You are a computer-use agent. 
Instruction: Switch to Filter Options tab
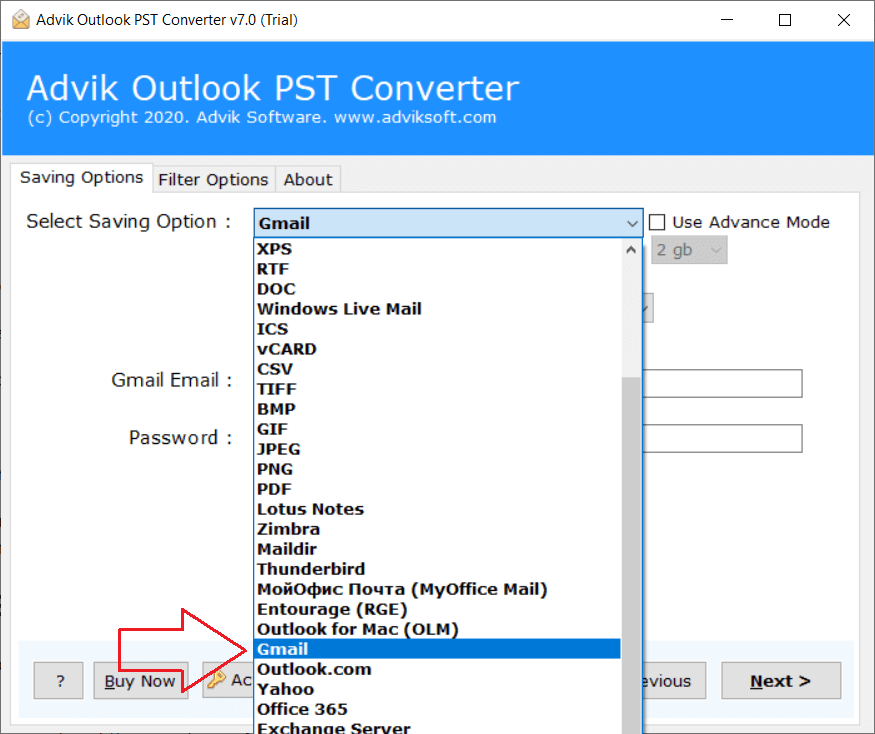pos(213,180)
